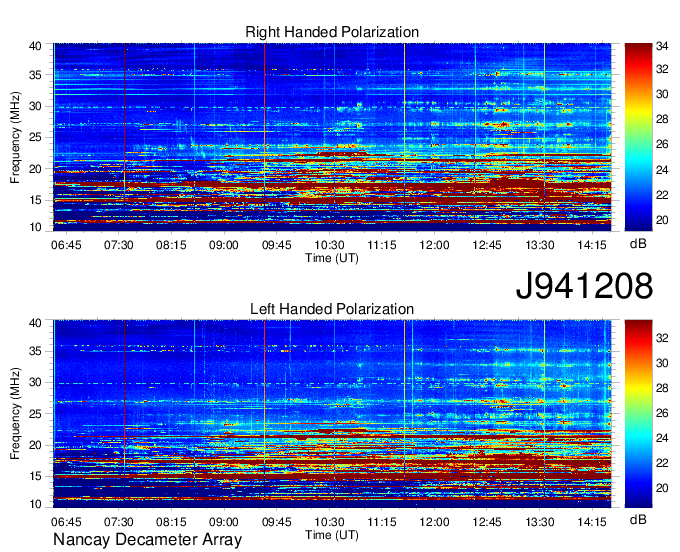
Task: Click "Frequency (MHz)" axis label of Right Handed plot
Action: (15, 137)
